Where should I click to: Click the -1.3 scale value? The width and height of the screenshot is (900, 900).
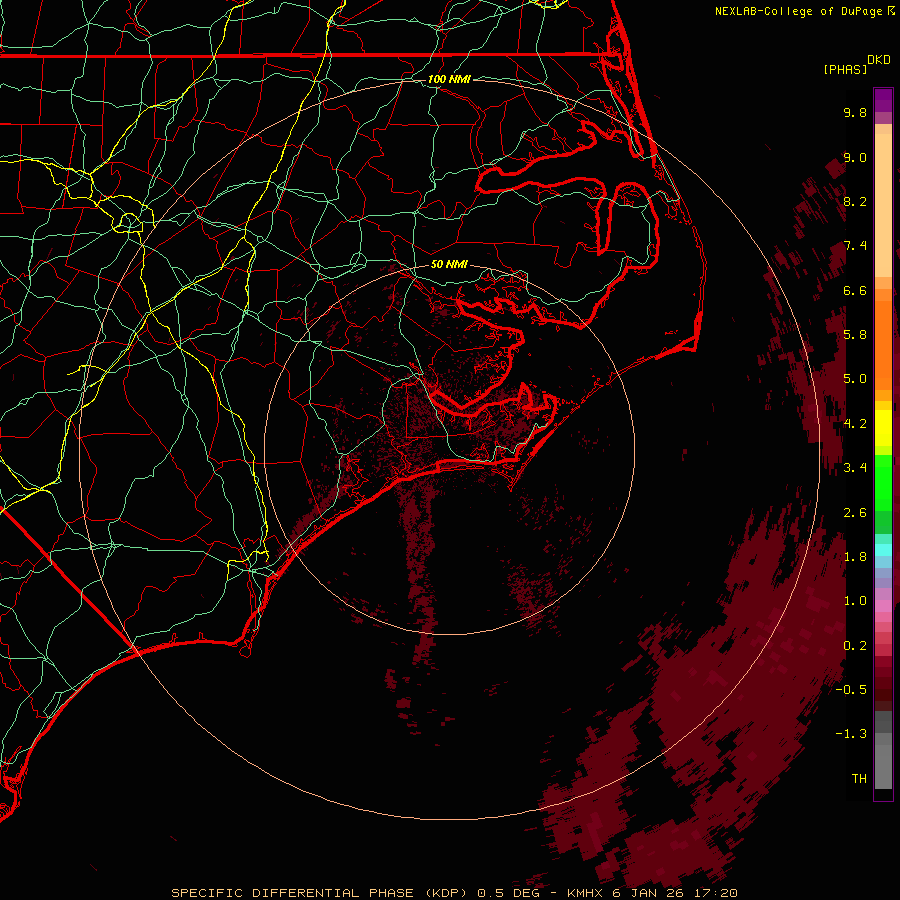click(x=851, y=734)
